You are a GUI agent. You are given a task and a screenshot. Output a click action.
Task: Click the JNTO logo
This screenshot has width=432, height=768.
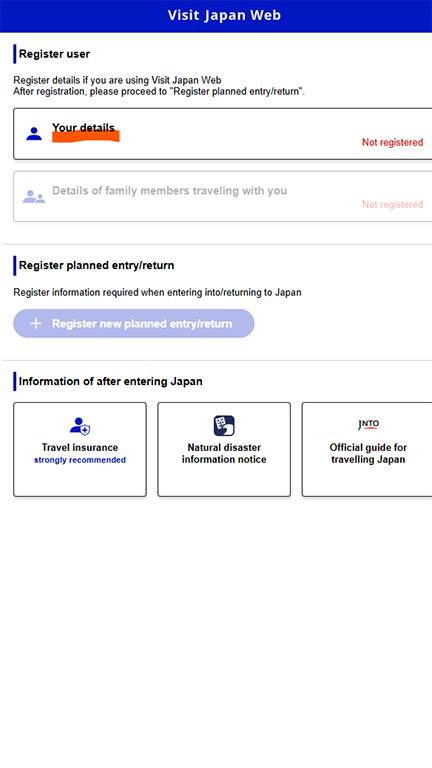[368, 425]
